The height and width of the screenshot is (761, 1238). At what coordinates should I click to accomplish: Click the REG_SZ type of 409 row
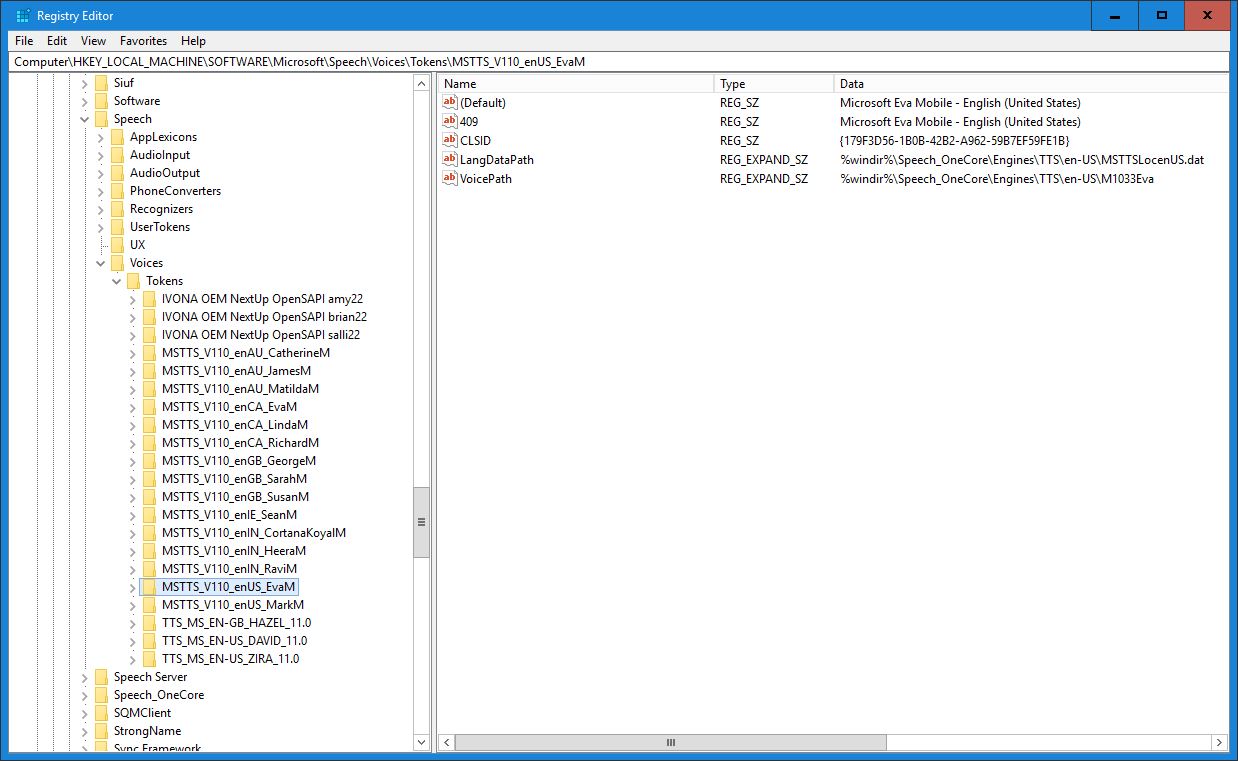pyautogui.click(x=739, y=122)
